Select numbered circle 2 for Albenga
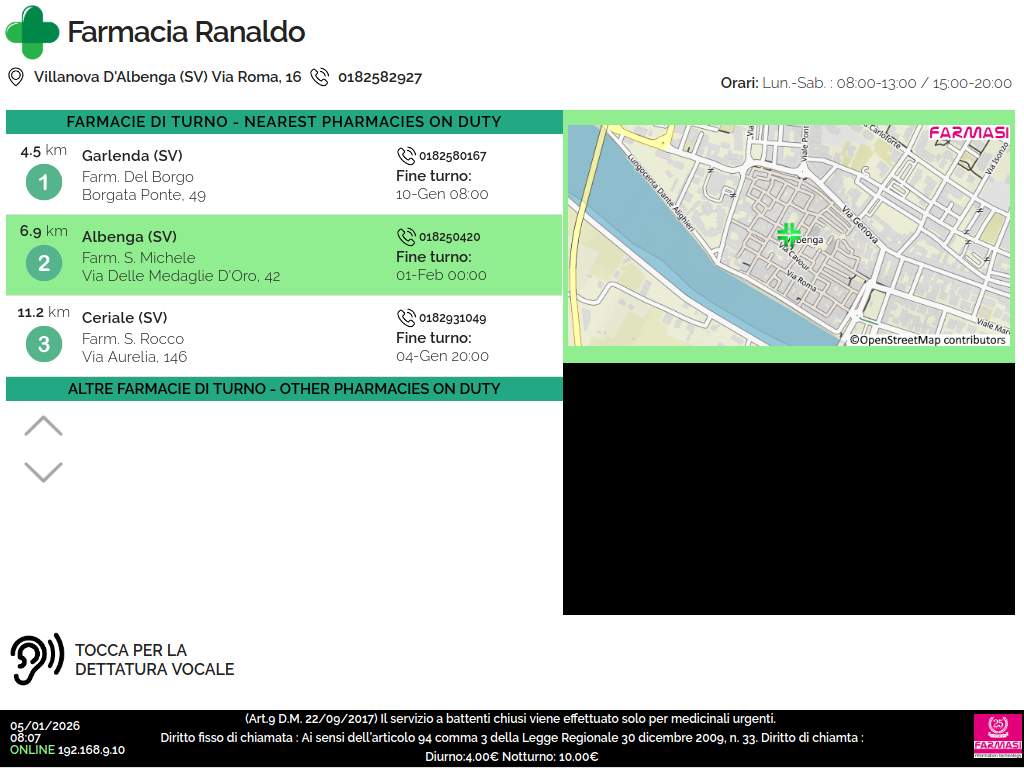 coord(43,264)
